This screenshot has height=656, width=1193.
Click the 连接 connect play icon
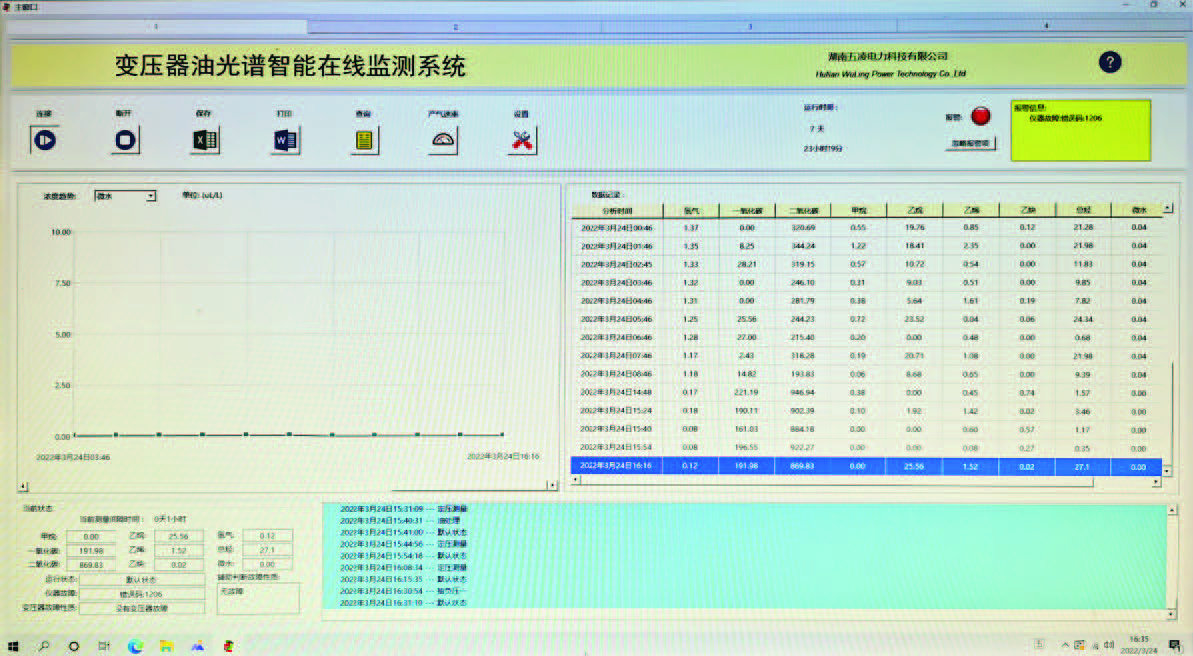tap(44, 140)
